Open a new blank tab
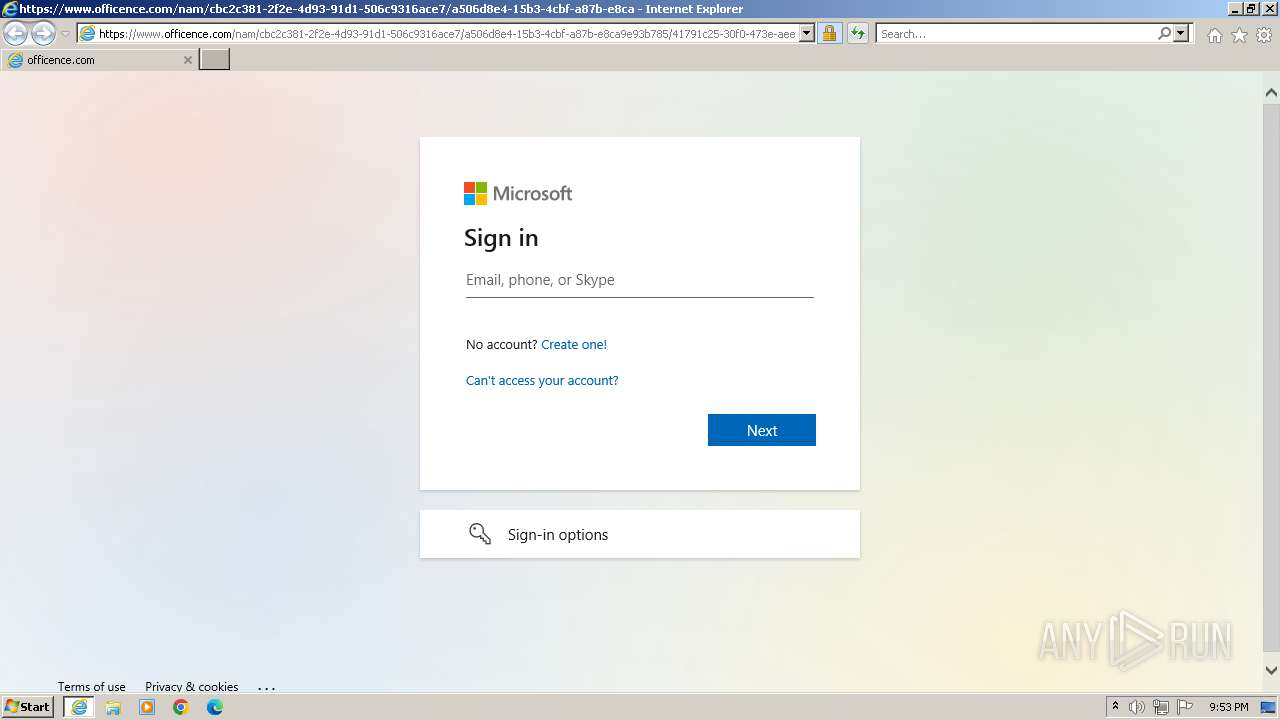The image size is (1280, 720). tap(215, 60)
